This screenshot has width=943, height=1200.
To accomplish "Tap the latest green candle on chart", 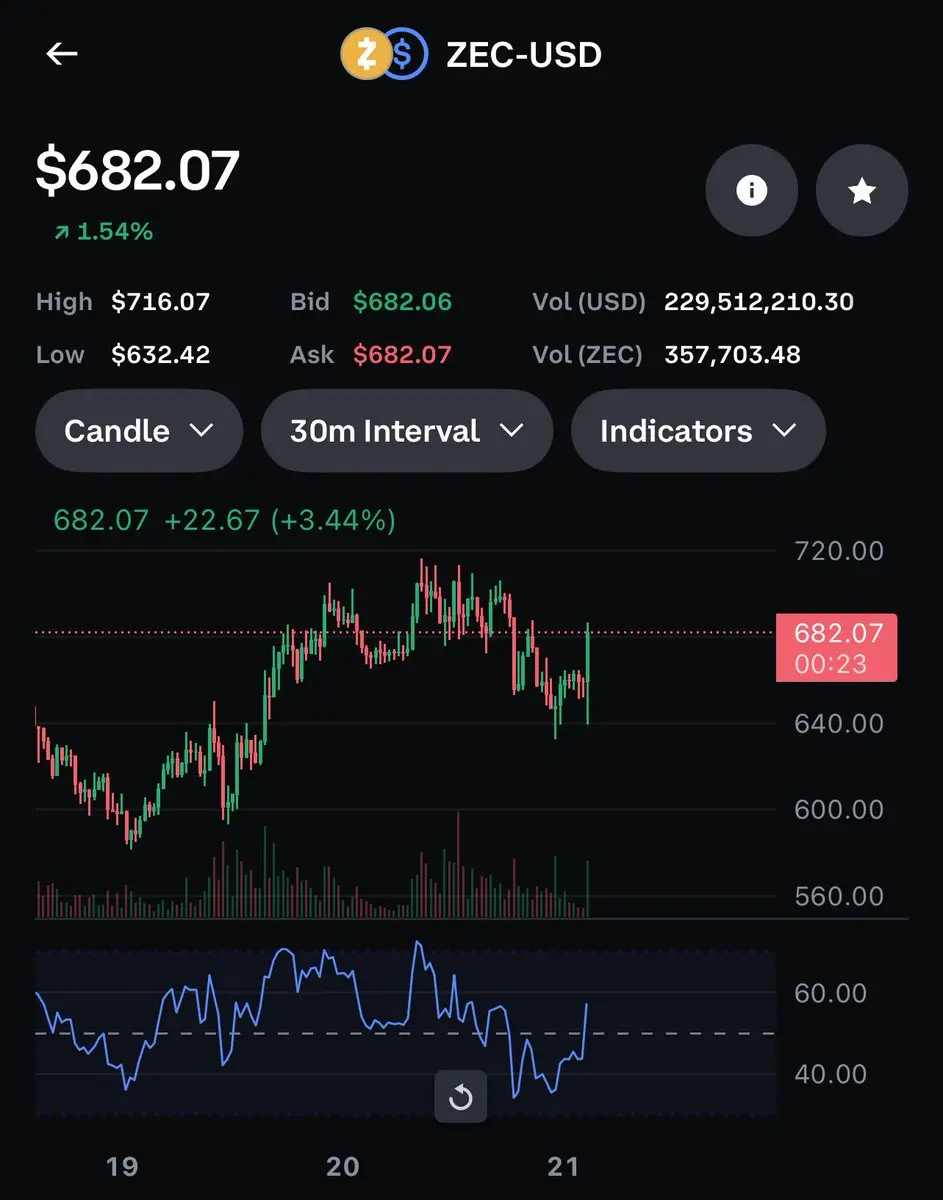I will [x=588, y=672].
